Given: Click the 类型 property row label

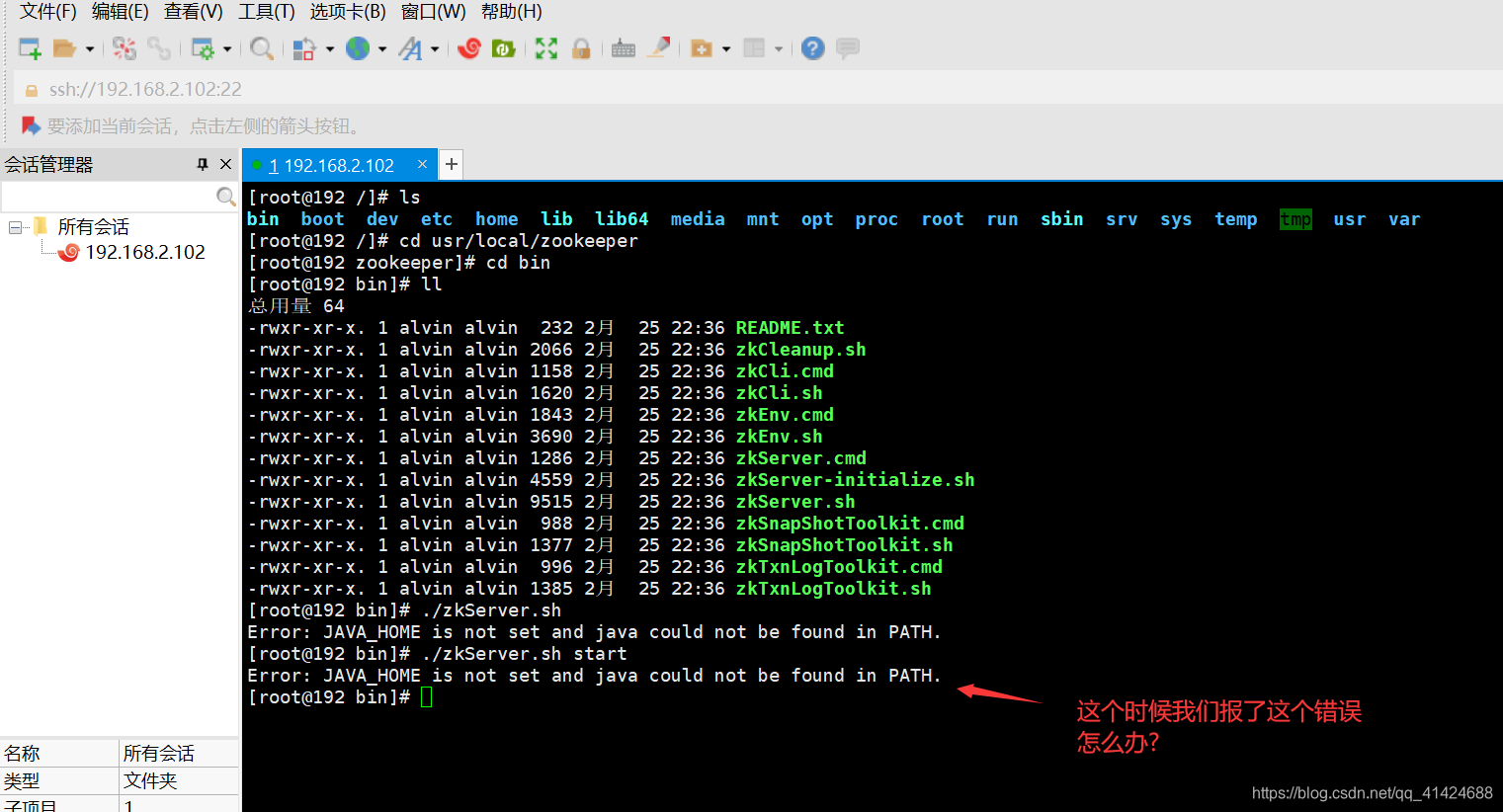Looking at the screenshot, I should (22, 780).
